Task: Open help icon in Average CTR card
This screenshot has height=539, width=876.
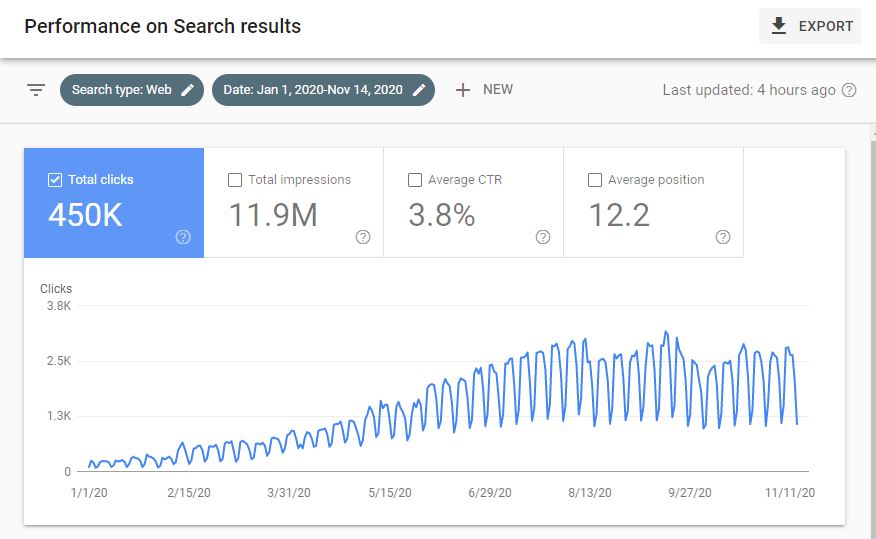Action: pyautogui.click(x=543, y=237)
